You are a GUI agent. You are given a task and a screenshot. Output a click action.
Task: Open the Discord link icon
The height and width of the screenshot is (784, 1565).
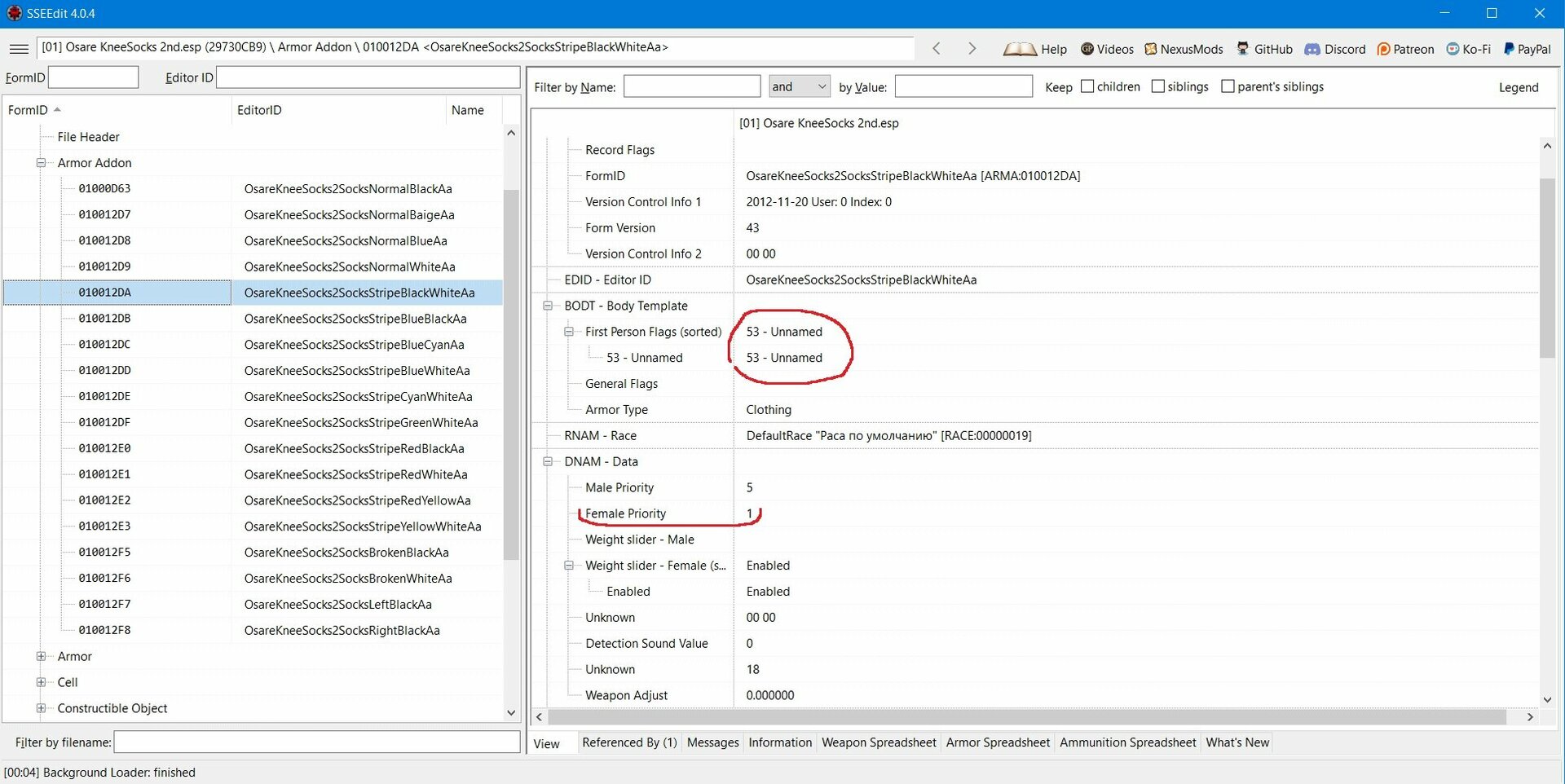[1312, 49]
